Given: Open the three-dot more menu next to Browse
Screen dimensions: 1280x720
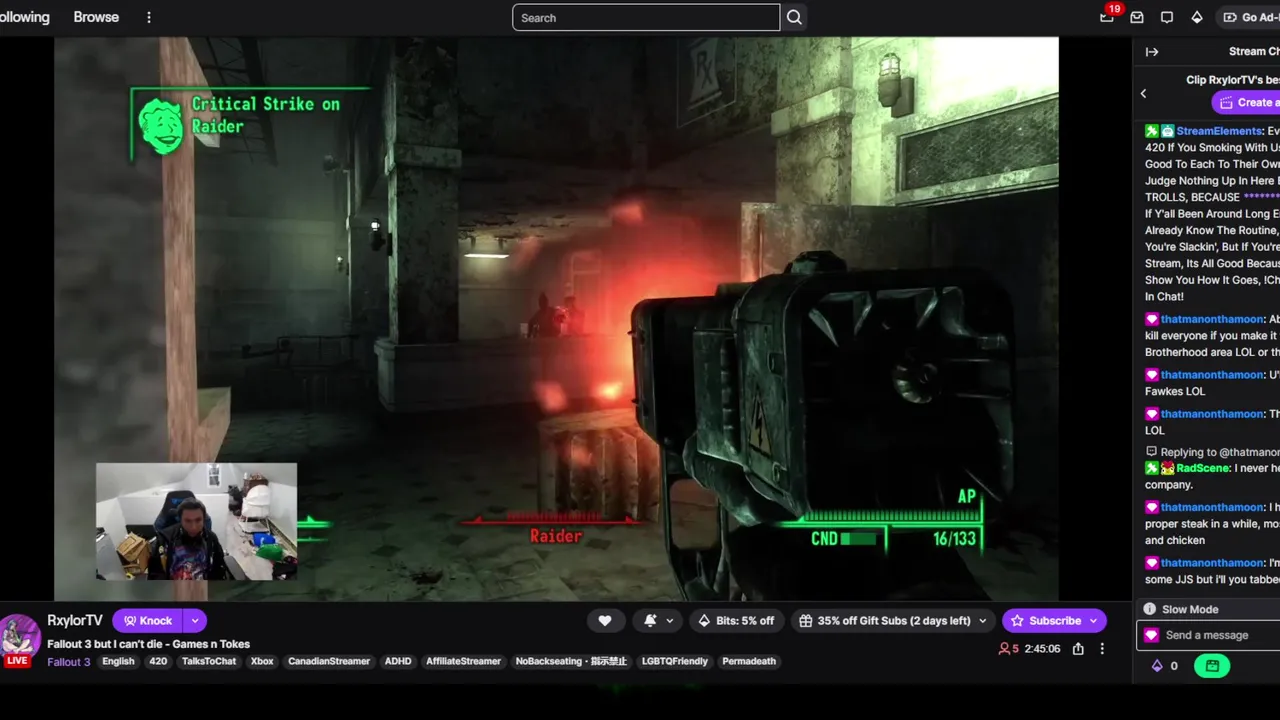Looking at the screenshot, I should click(149, 17).
